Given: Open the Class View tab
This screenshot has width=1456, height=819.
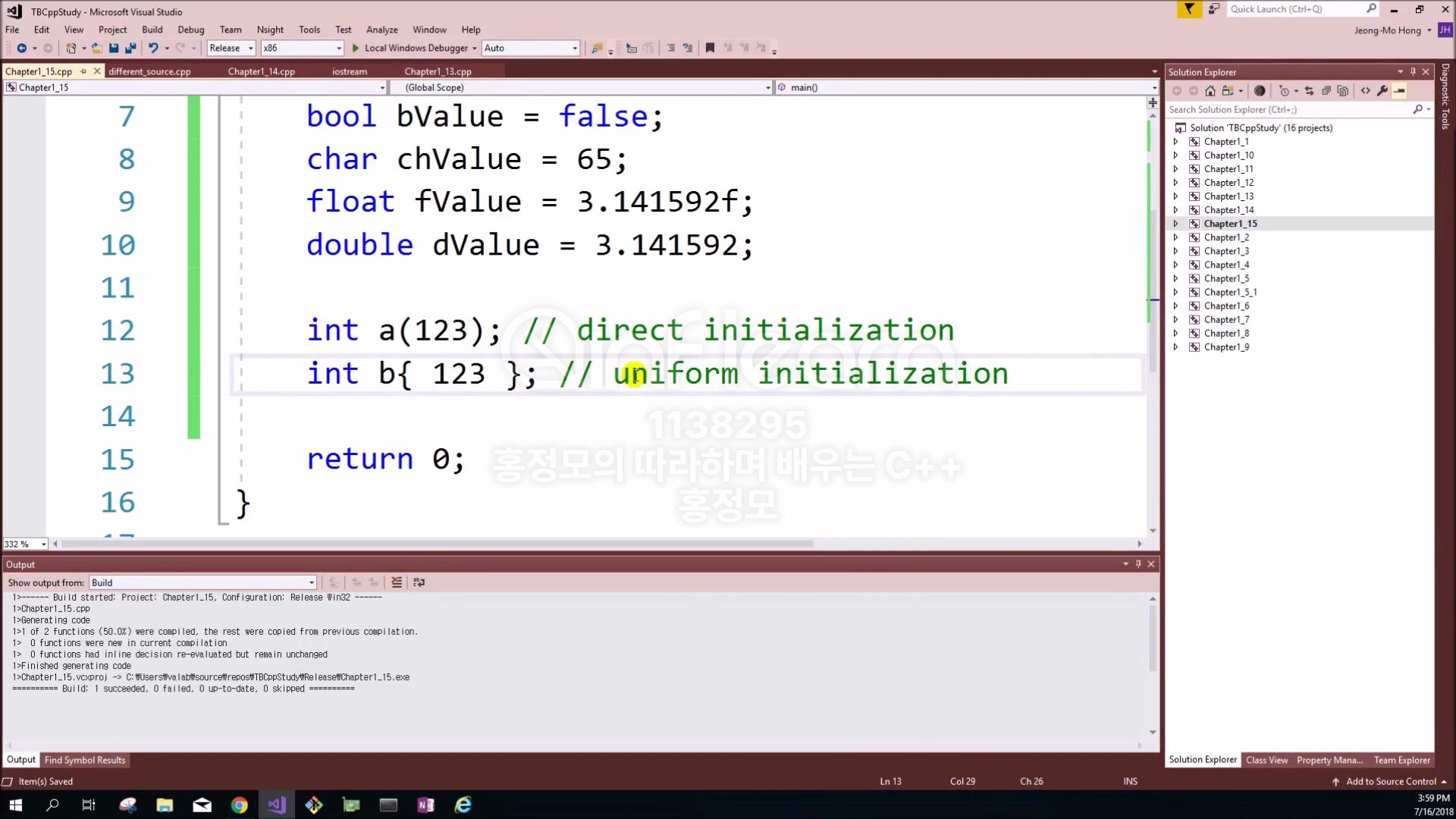Looking at the screenshot, I should point(1266,760).
